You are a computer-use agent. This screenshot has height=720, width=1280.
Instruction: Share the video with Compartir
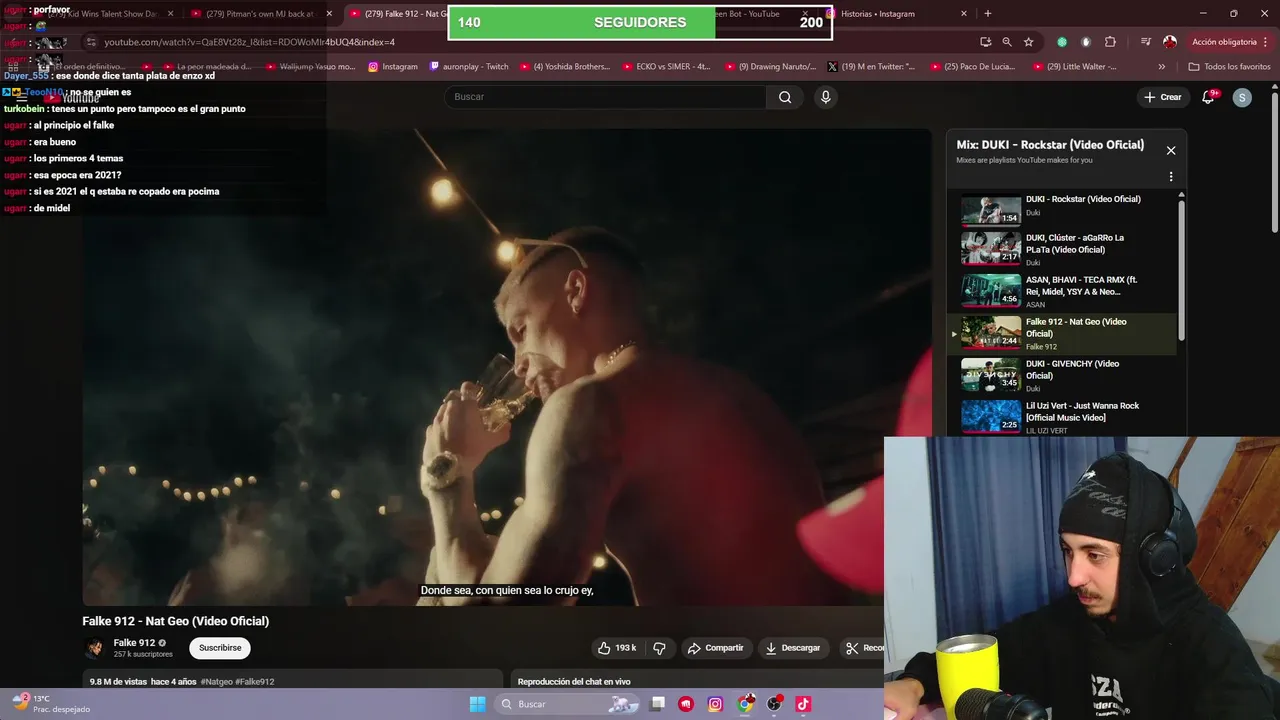(715, 648)
